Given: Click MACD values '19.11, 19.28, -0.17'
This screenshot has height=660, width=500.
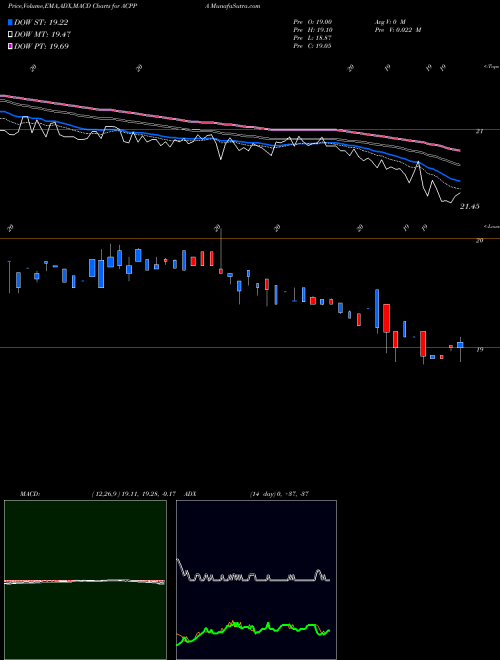Looking at the screenshot, I should click(149, 494).
